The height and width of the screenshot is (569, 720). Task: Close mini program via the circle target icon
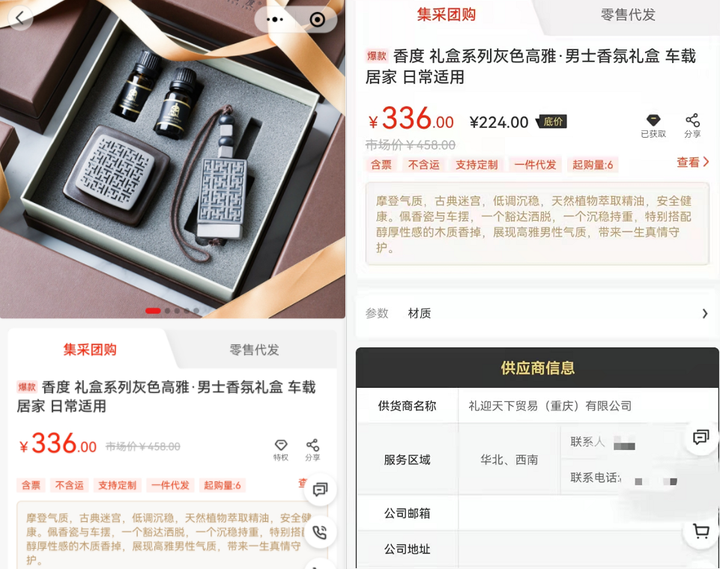(317, 19)
